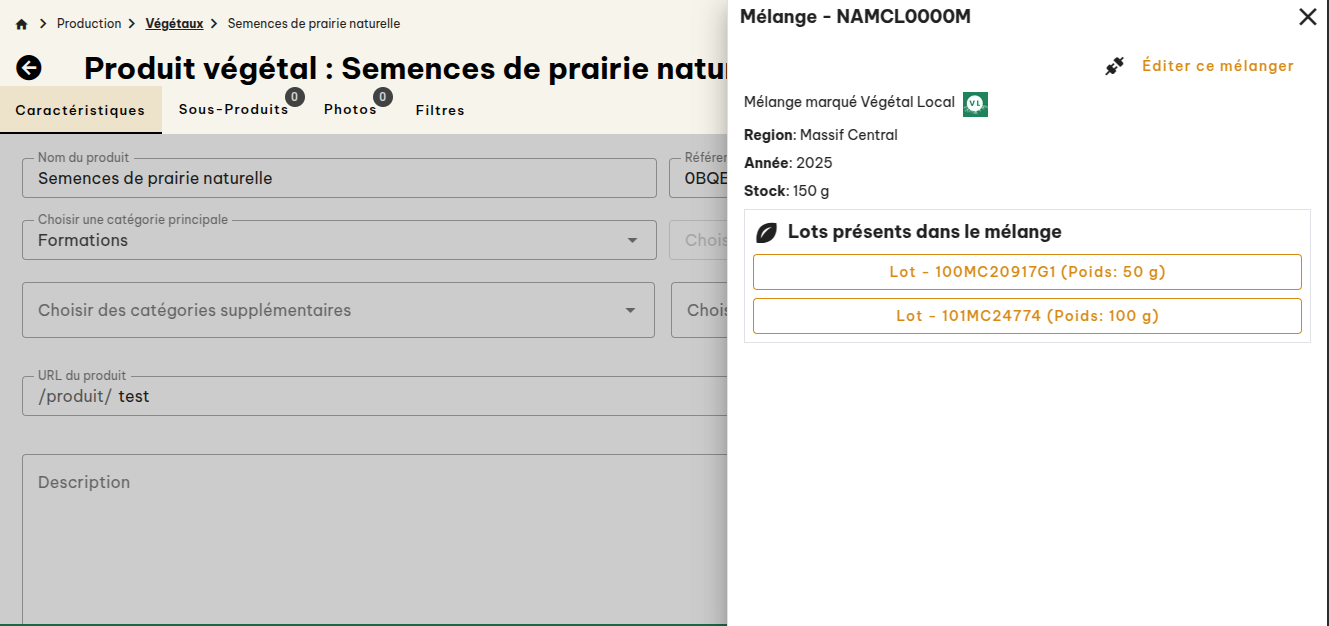Select Lot 100MC20917G1 from the mélange

[1027, 271]
